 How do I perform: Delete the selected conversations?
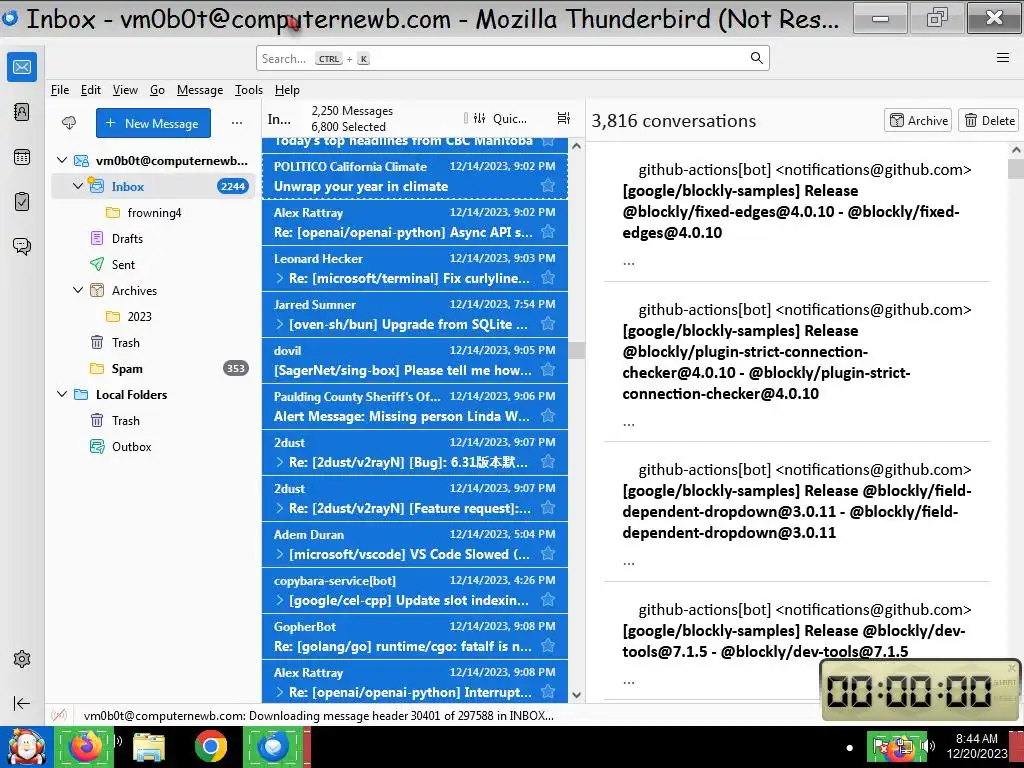(x=989, y=120)
